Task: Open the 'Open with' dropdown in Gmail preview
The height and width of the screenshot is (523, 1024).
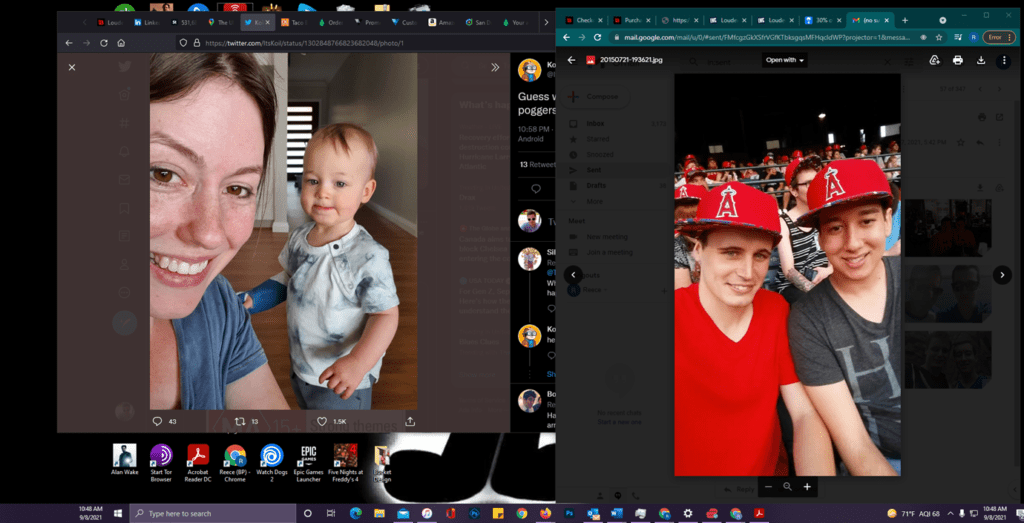Action: (785, 60)
